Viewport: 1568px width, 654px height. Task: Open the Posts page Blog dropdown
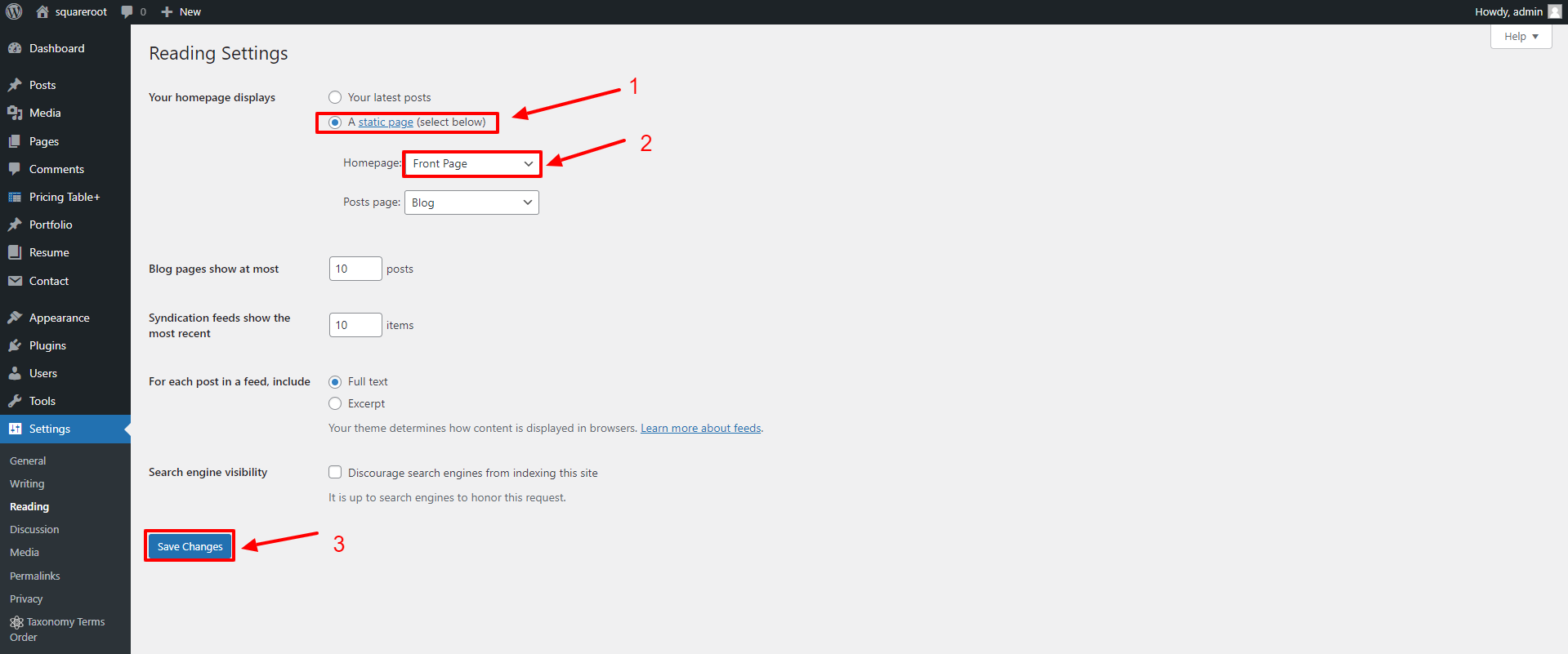tap(471, 202)
